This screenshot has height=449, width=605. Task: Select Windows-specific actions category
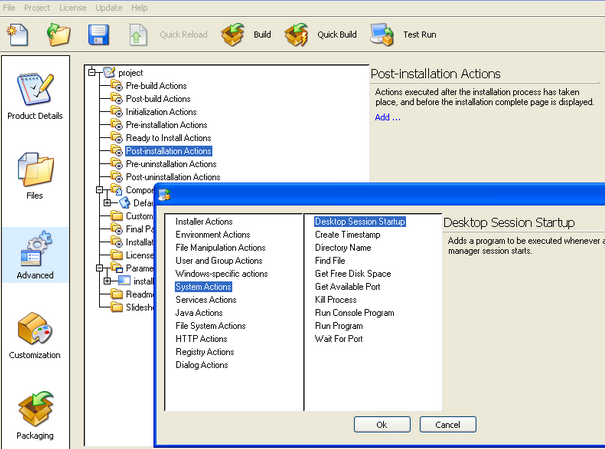click(221, 273)
